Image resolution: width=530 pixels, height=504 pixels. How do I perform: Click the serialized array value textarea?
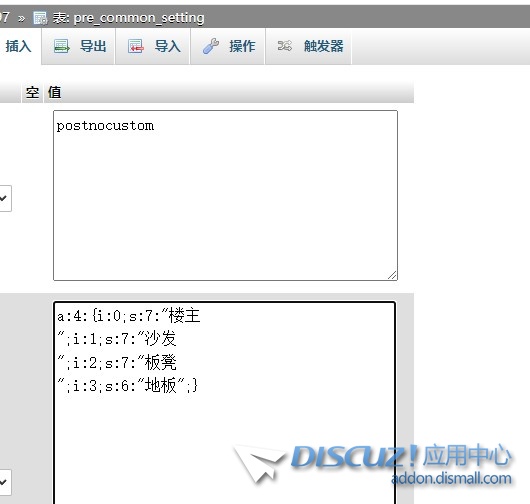224,402
